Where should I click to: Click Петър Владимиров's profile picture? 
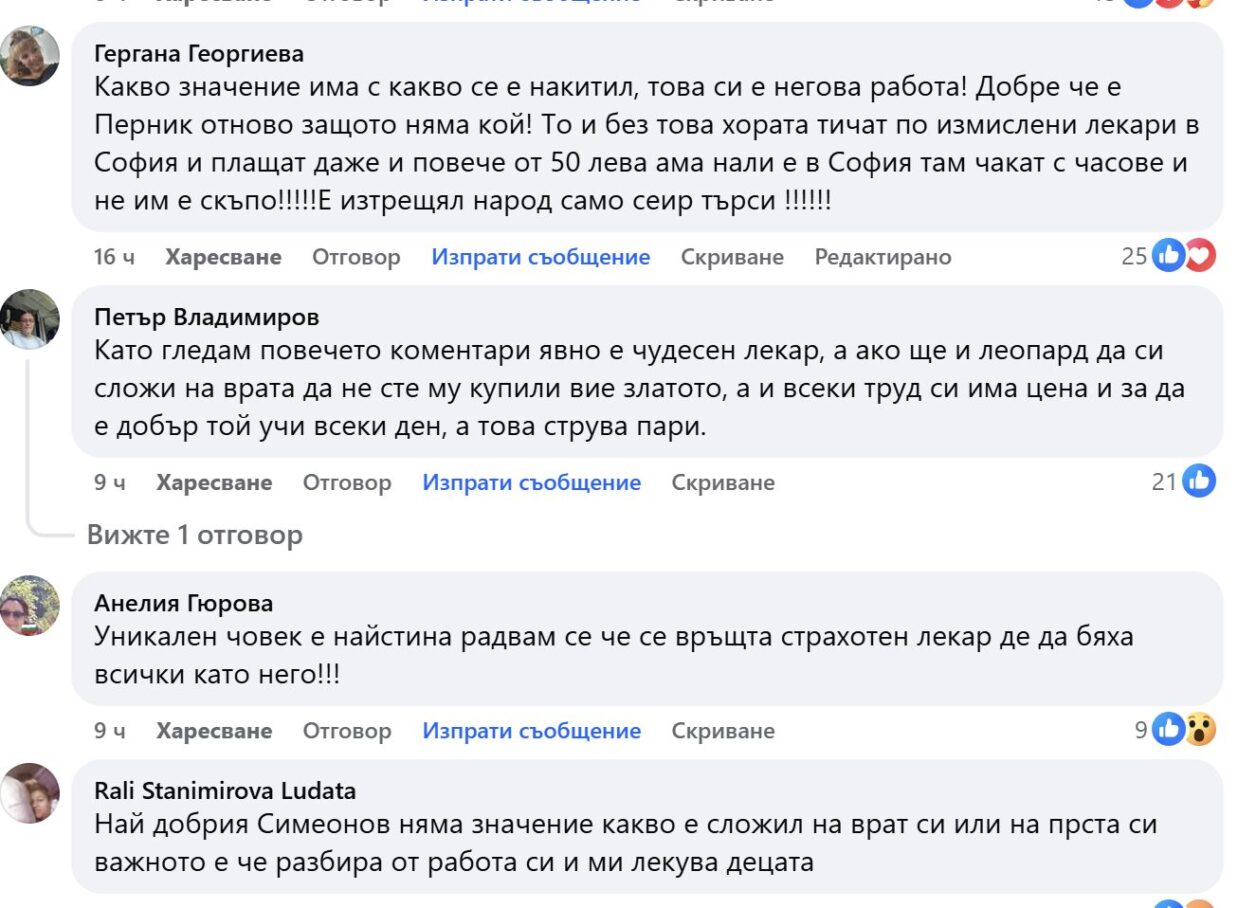click(x=30, y=319)
